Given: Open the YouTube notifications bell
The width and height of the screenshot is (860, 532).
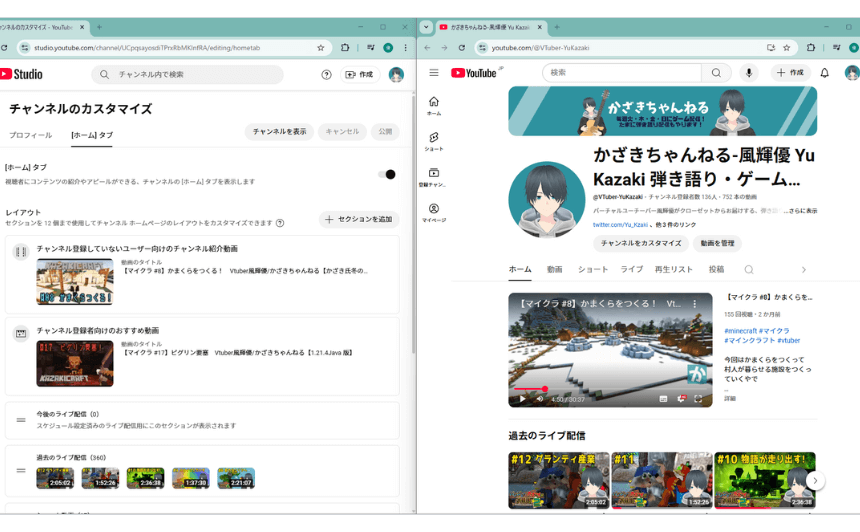Looking at the screenshot, I should (x=824, y=72).
